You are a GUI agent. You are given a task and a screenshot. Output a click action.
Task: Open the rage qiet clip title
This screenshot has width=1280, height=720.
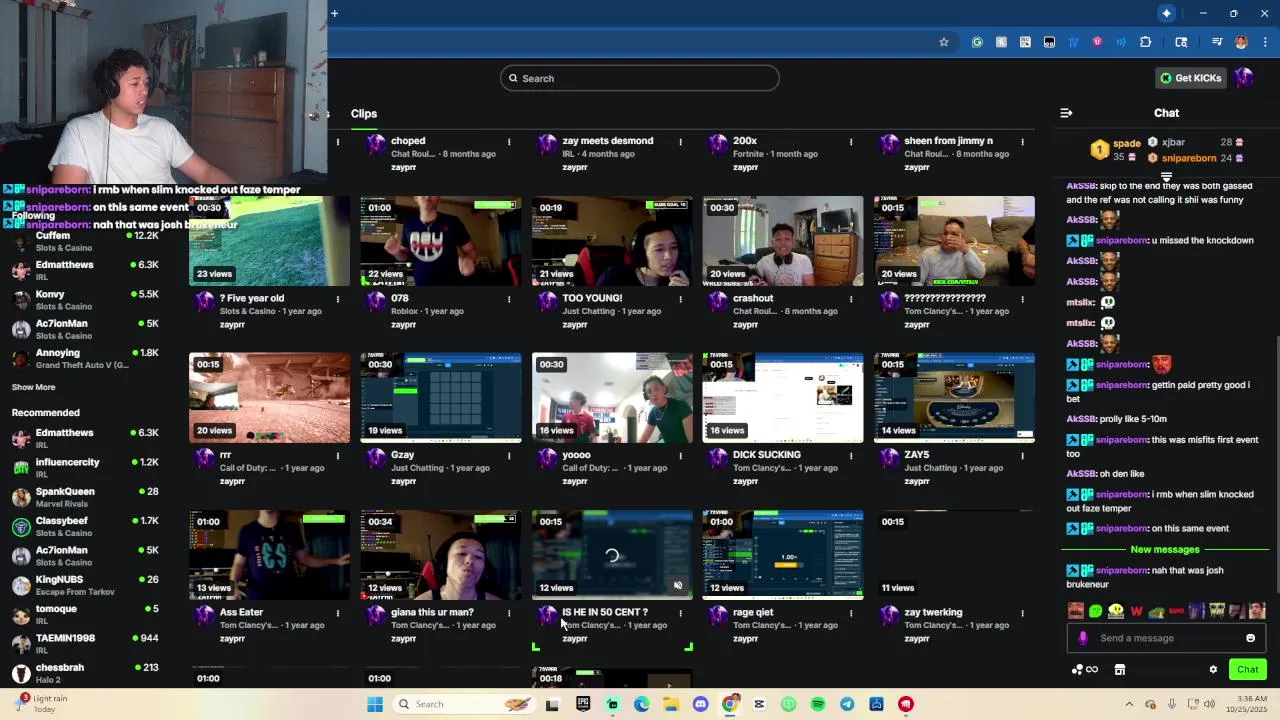point(753,612)
